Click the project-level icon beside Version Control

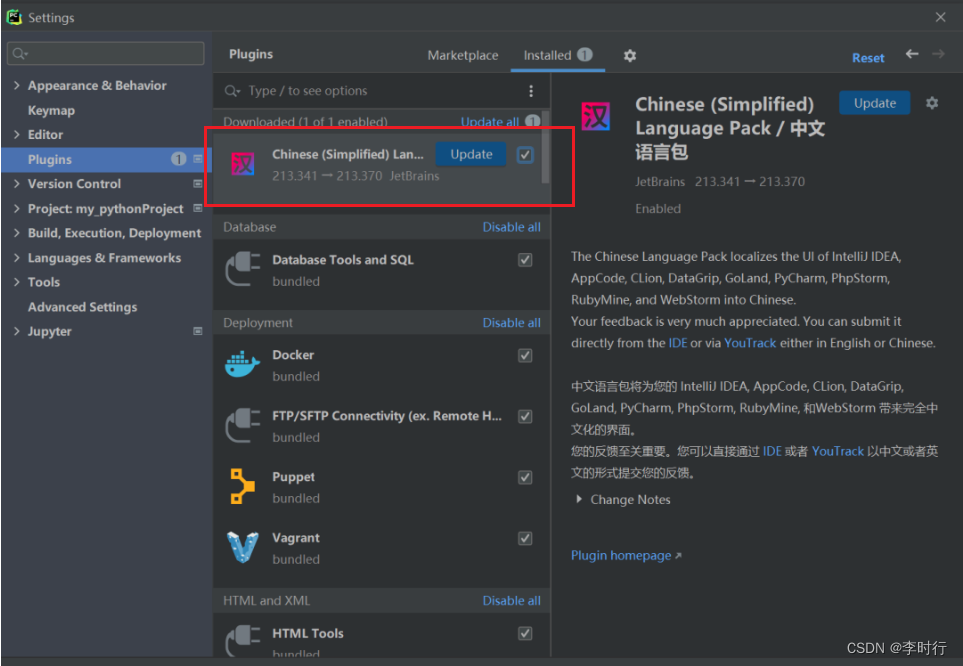point(198,184)
